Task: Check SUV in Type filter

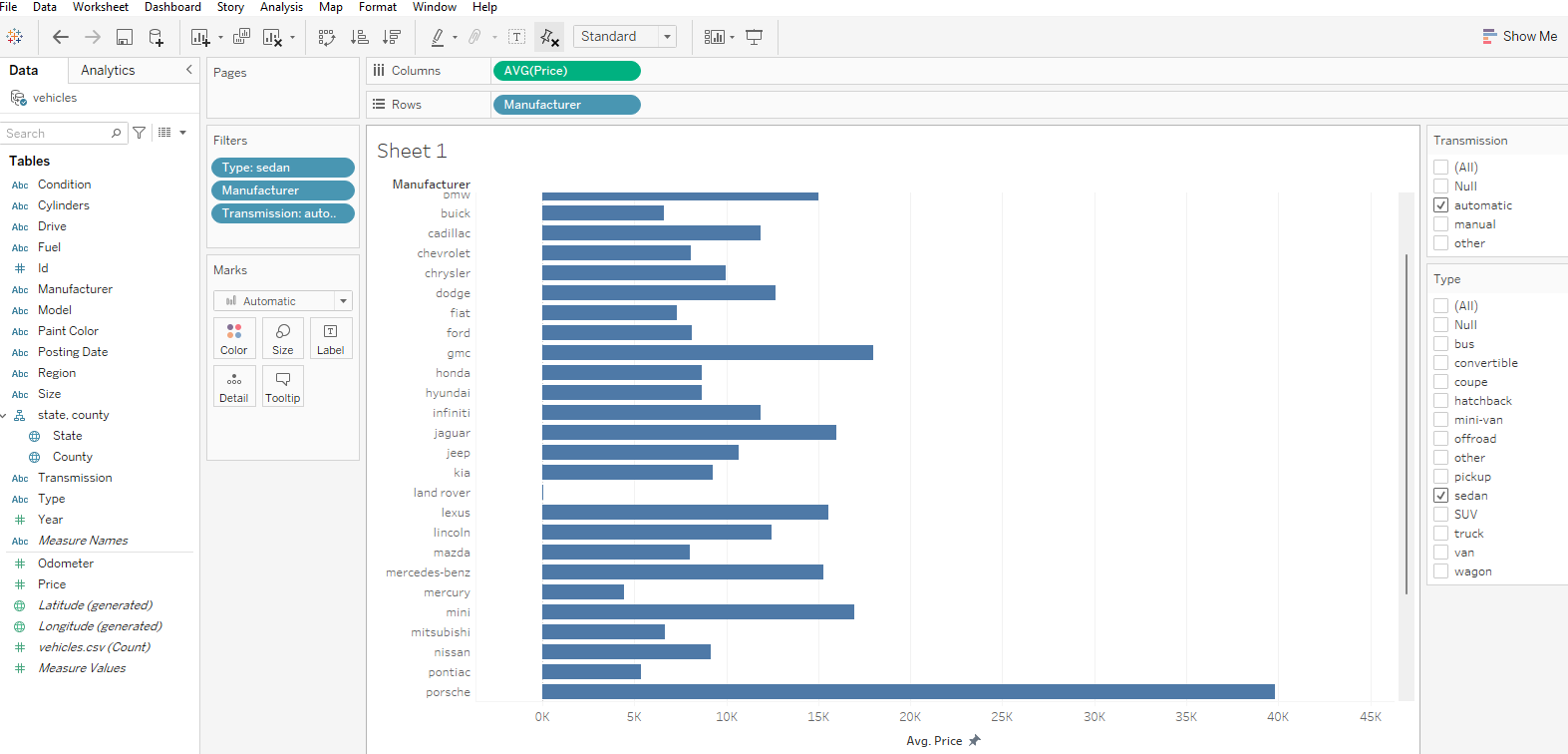Action: 1441,515
